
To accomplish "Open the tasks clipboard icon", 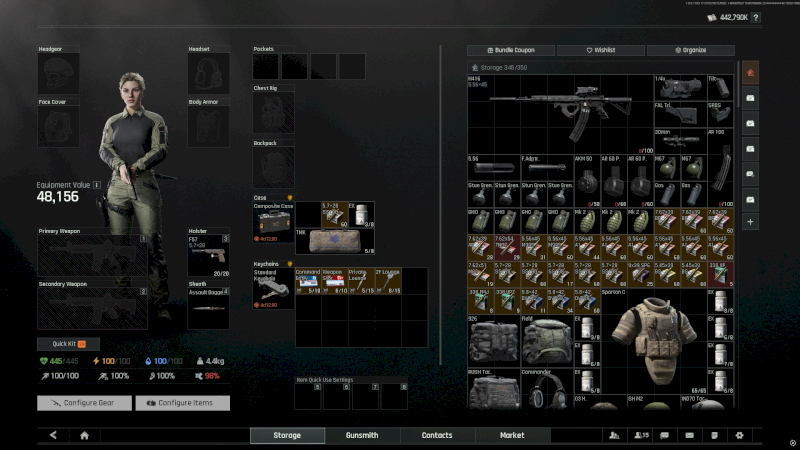I will 714,435.
